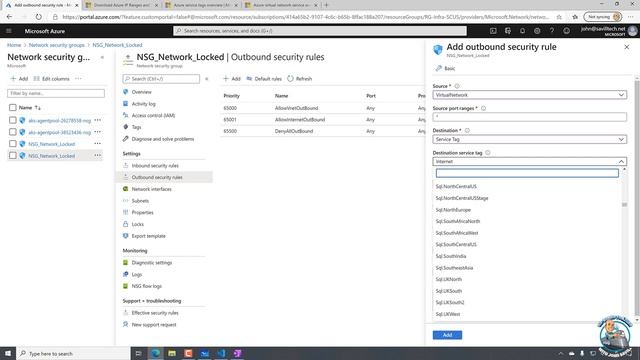This screenshot has width=640, height=360.
Task: Show Default rules in the toolbar
Action: [264, 79]
